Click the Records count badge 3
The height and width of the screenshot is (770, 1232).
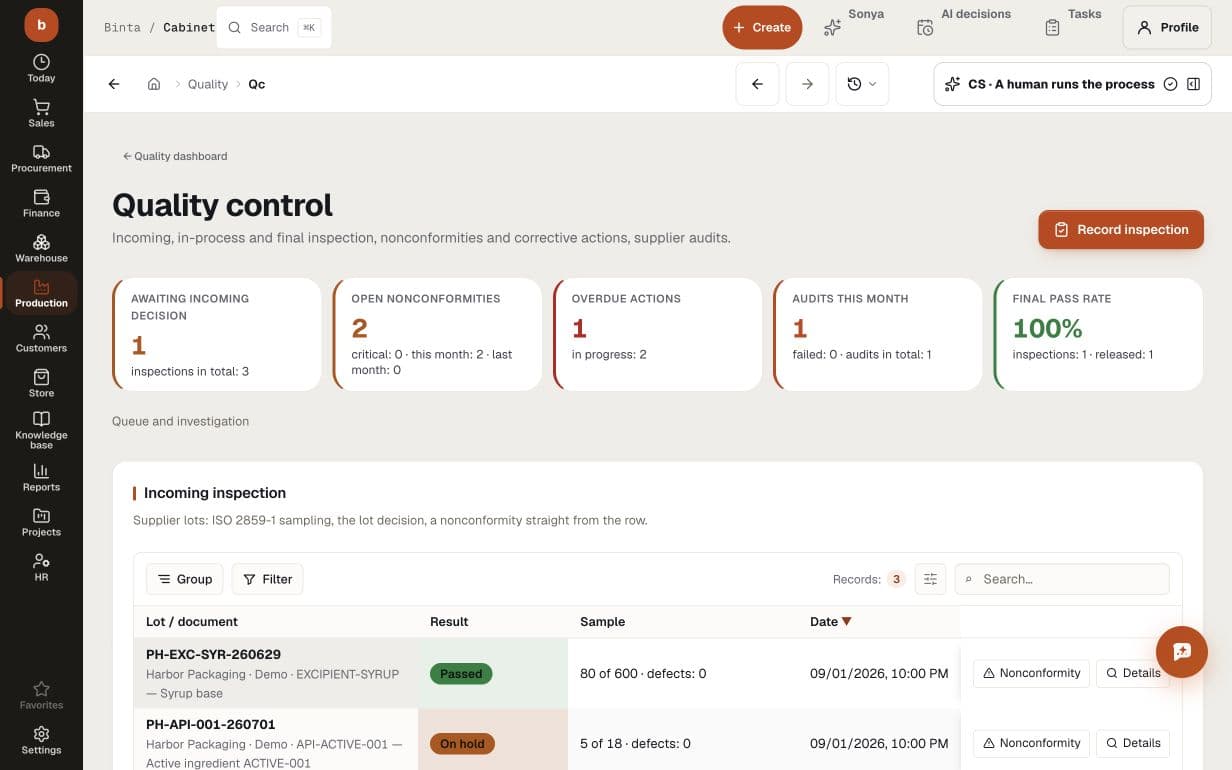coord(896,579)
